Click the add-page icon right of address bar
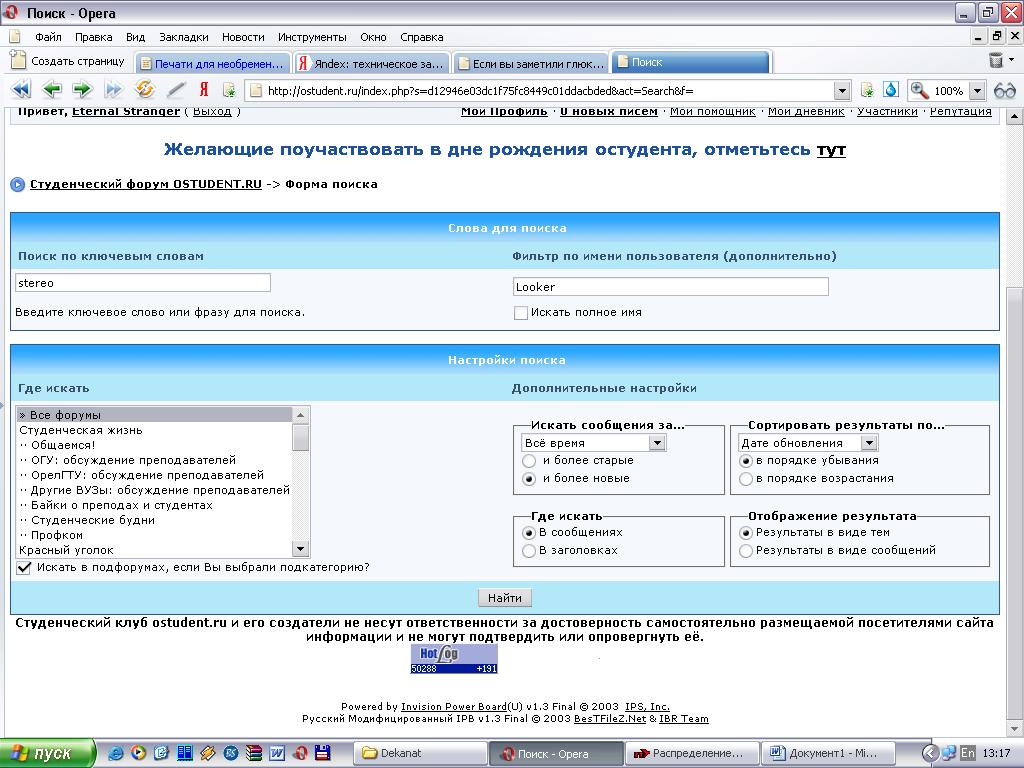Image resolution: width=1024 pixels, height=768 pixels. tap(867, 90)
